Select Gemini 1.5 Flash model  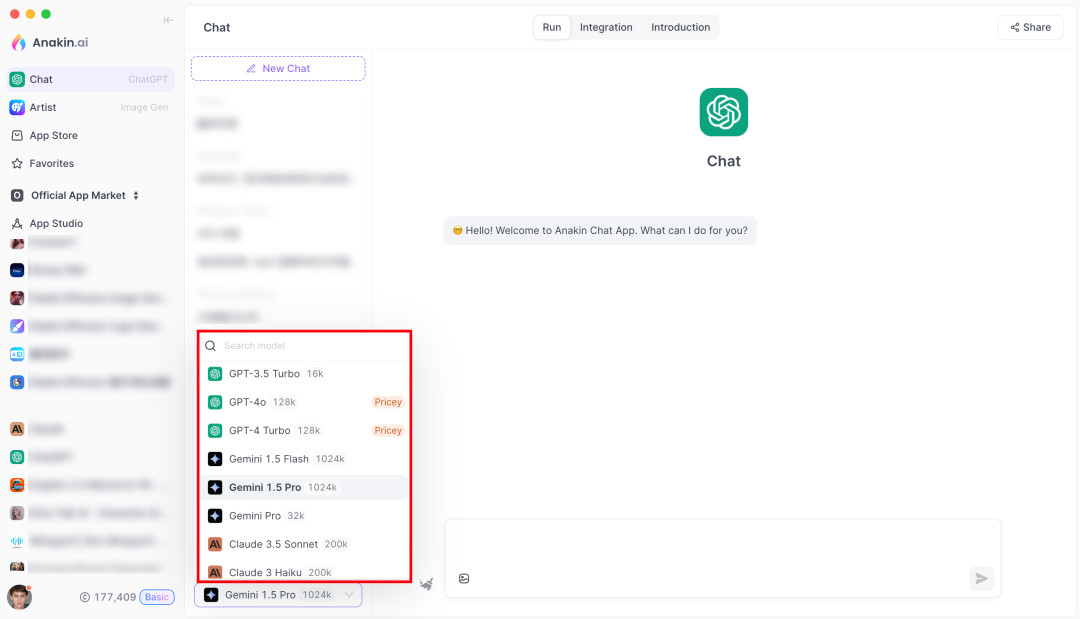click(304, 459)
